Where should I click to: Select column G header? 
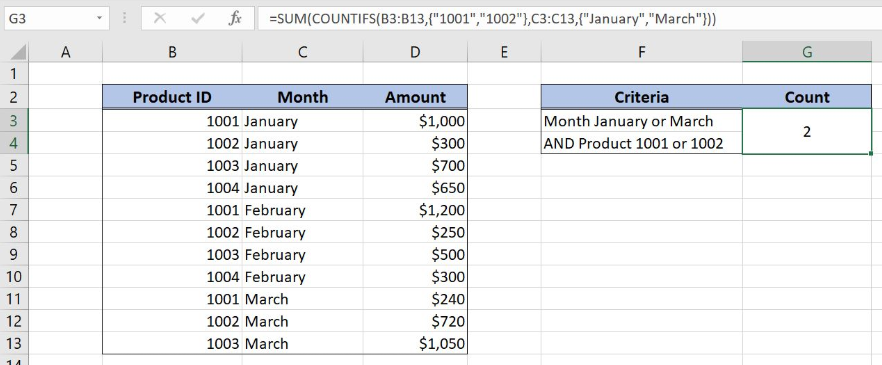[x=807, y=52]
